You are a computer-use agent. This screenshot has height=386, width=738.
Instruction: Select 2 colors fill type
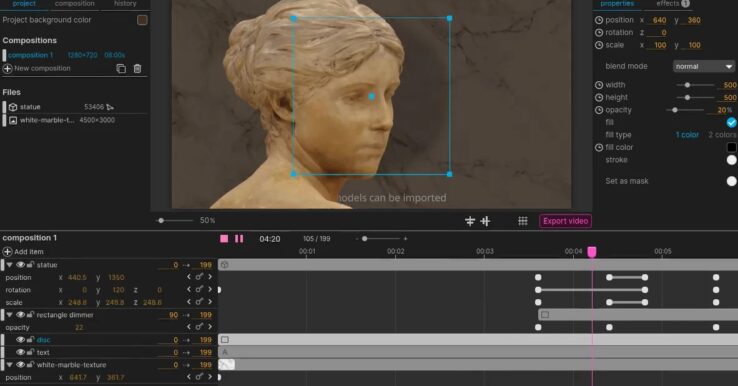pos(722,135)
